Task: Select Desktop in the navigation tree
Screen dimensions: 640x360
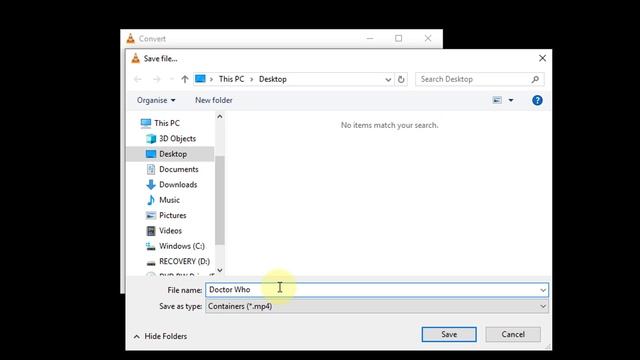Action: (x=171, y=154)
